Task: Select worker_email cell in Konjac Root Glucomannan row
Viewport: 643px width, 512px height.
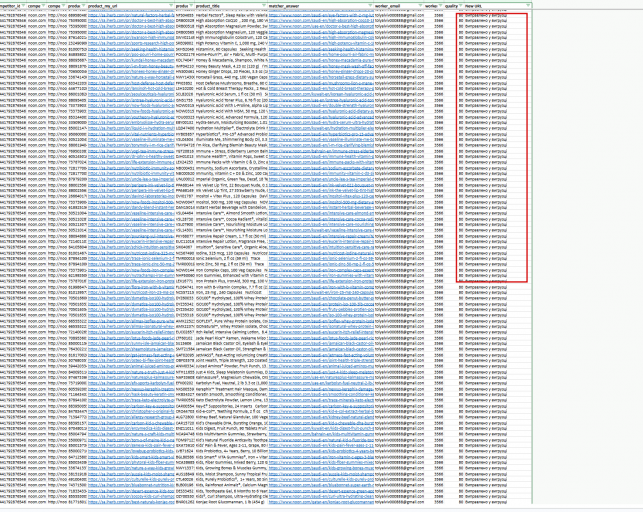Action: click(399, 502)
